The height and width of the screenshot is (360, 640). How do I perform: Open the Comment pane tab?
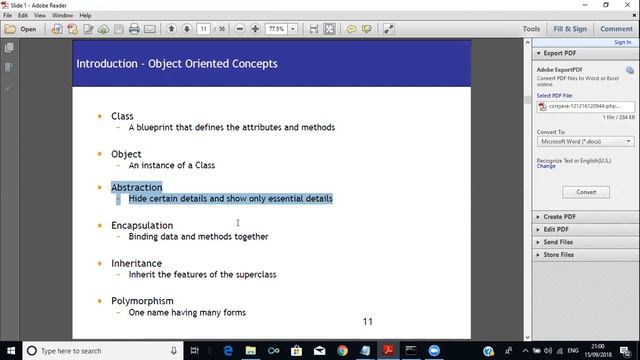point(616,29)
